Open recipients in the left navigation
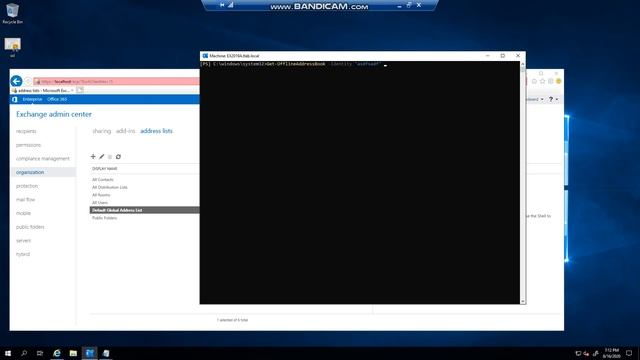The image size is (640, 360). (x=26, y=131)
